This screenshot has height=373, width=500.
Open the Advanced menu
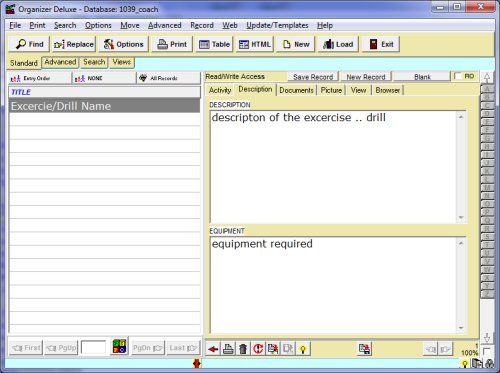[165, 25]
